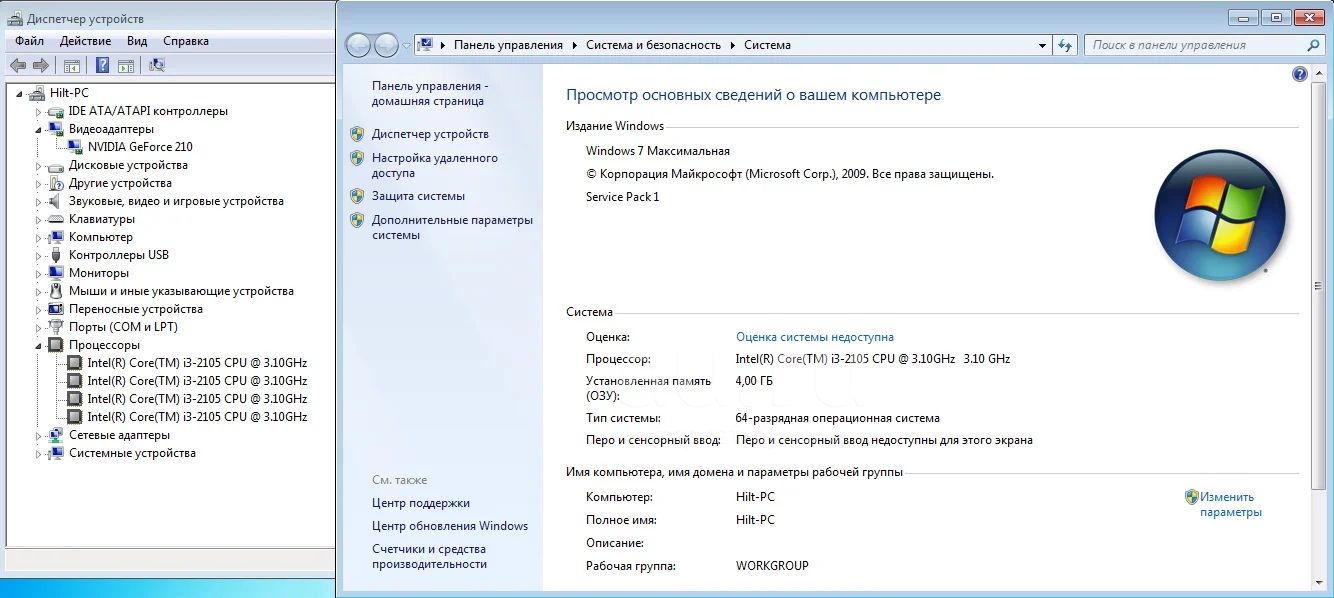This screenshot has width=1334, height=598.
Task: Click the blue question-mark Help toolbar icon
Action: coord(102,65)
